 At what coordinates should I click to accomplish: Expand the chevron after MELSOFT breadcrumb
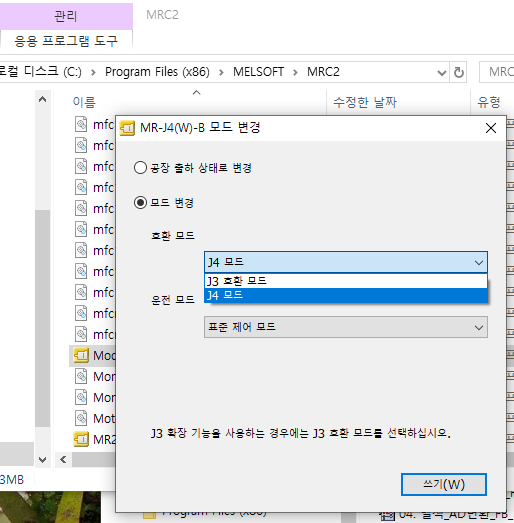(295, 72)
